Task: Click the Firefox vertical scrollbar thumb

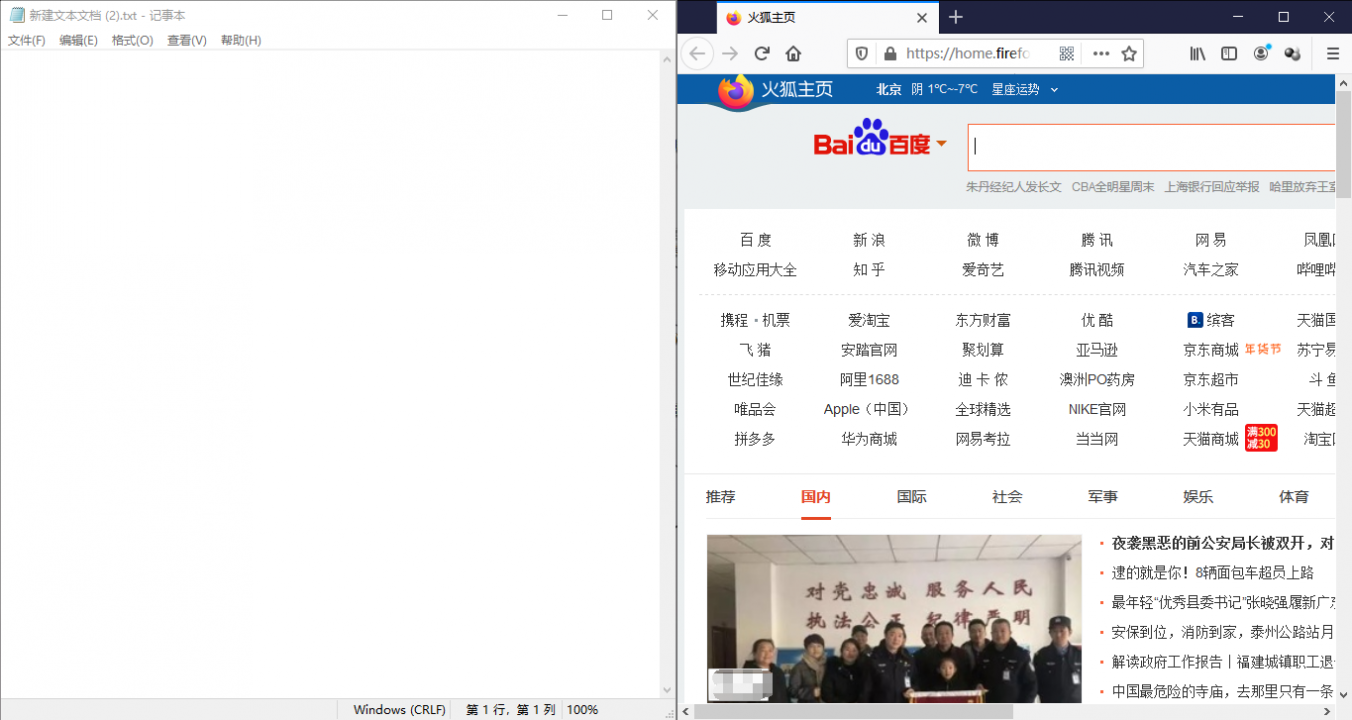Action: [1343, 146]
